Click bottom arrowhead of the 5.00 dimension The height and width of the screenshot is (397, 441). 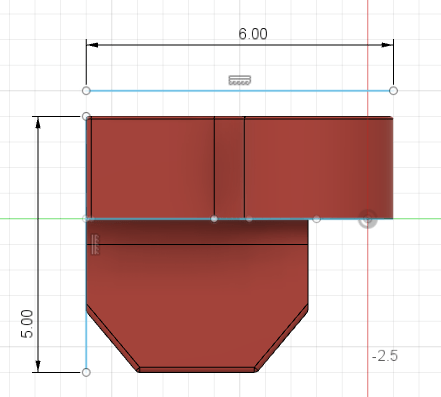pos(38,366)
